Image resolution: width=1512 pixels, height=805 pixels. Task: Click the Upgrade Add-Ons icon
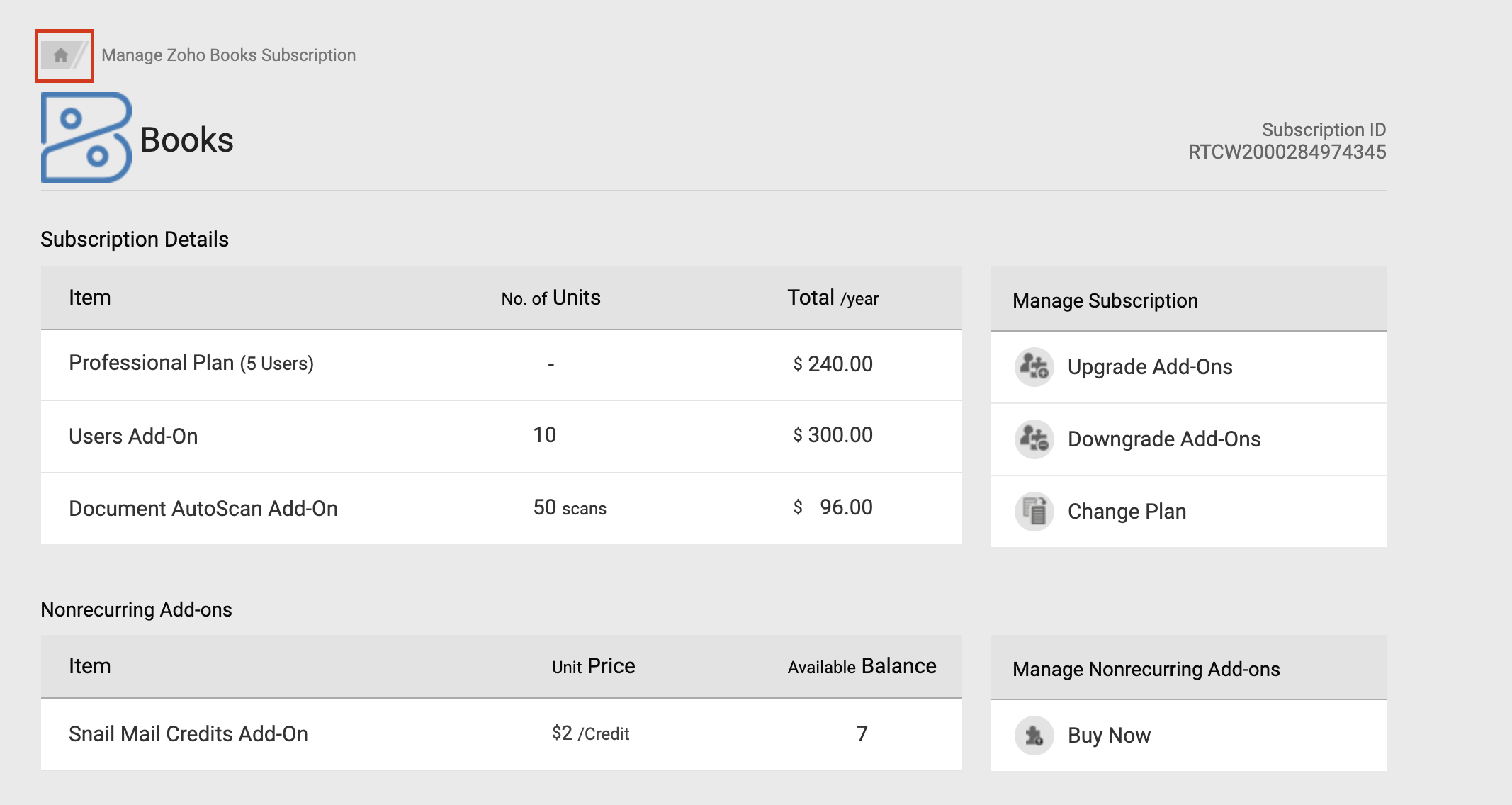coord(1034,367)
